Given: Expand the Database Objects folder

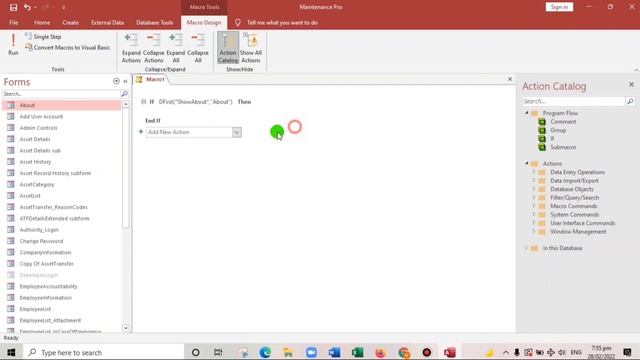Looking at the screenshot, I should pos(533,189).
